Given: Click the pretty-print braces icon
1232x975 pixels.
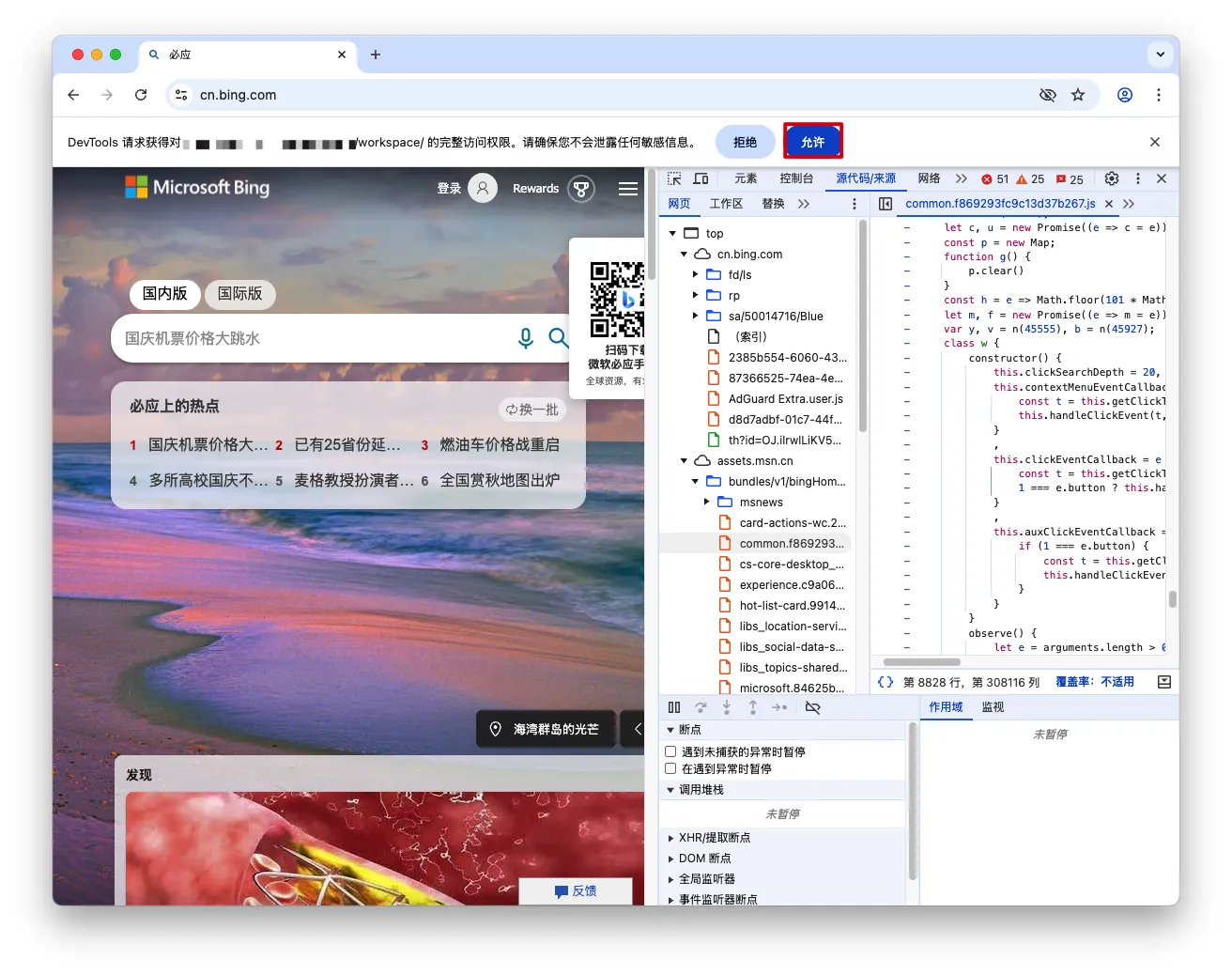Looking at the screenshot, I should (885, 682).
